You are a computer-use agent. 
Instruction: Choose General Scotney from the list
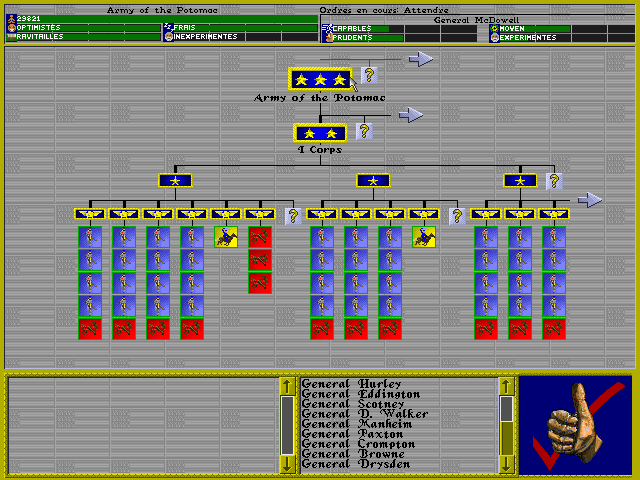[x=353, y=404]
